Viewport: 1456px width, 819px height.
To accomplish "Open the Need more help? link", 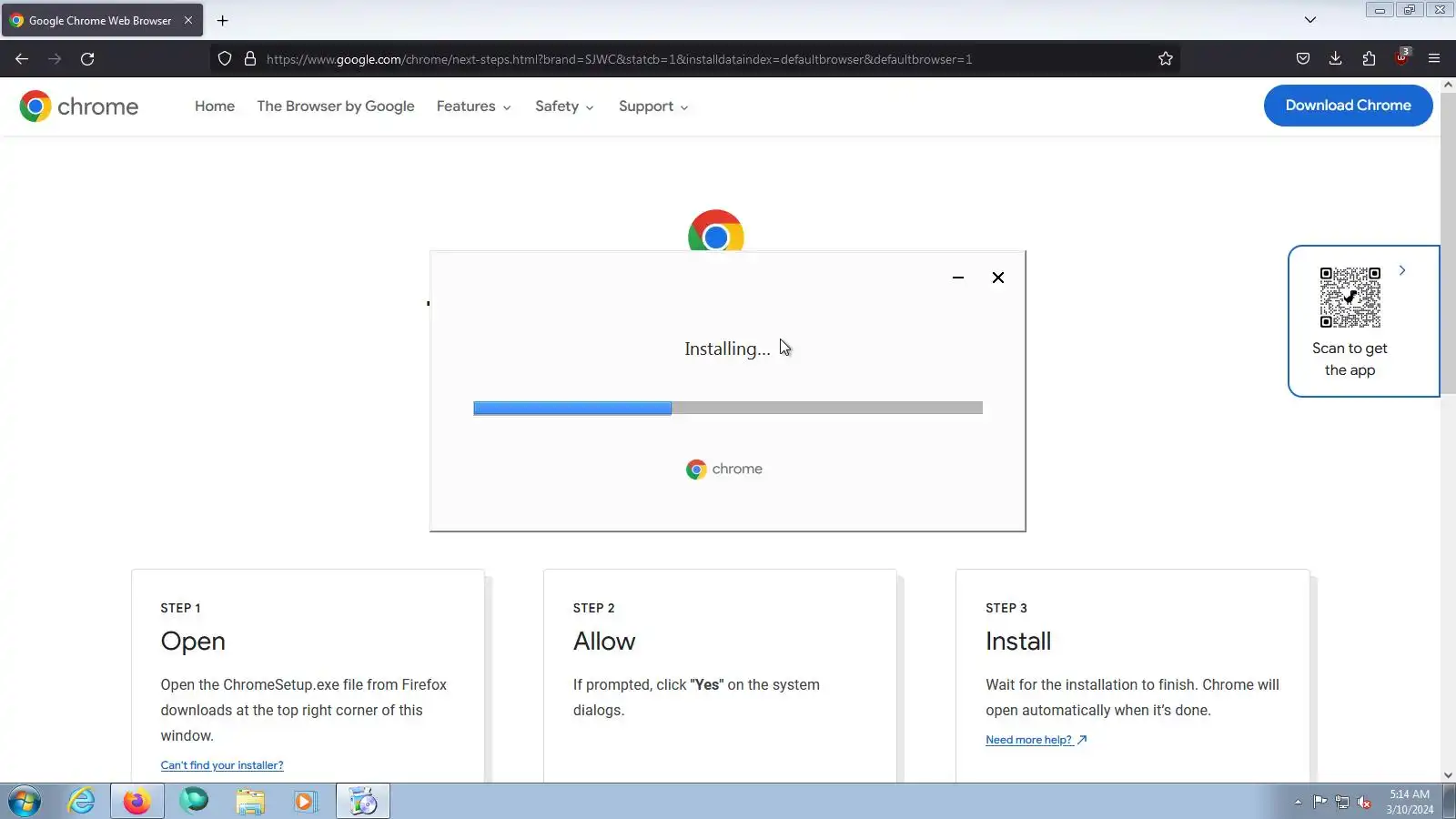I will [x=1036, y=740].
